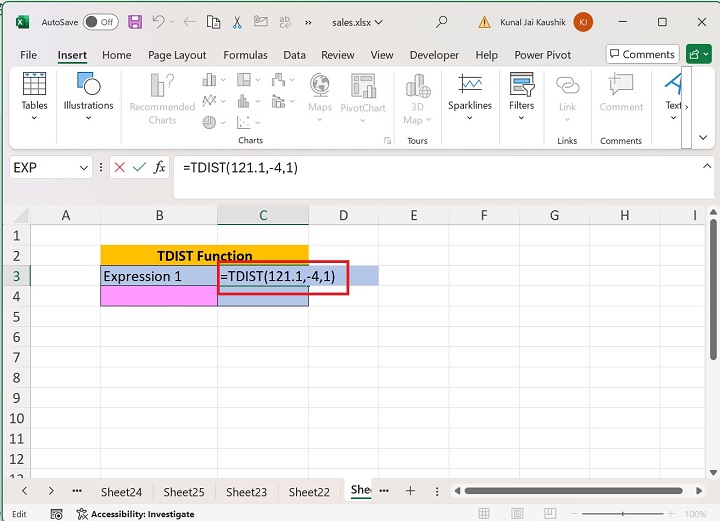Expand quick access toolbar overflow chevrons
Image resolution: width=720 pixels, height=521 pixels.
[x=308, y=22]
